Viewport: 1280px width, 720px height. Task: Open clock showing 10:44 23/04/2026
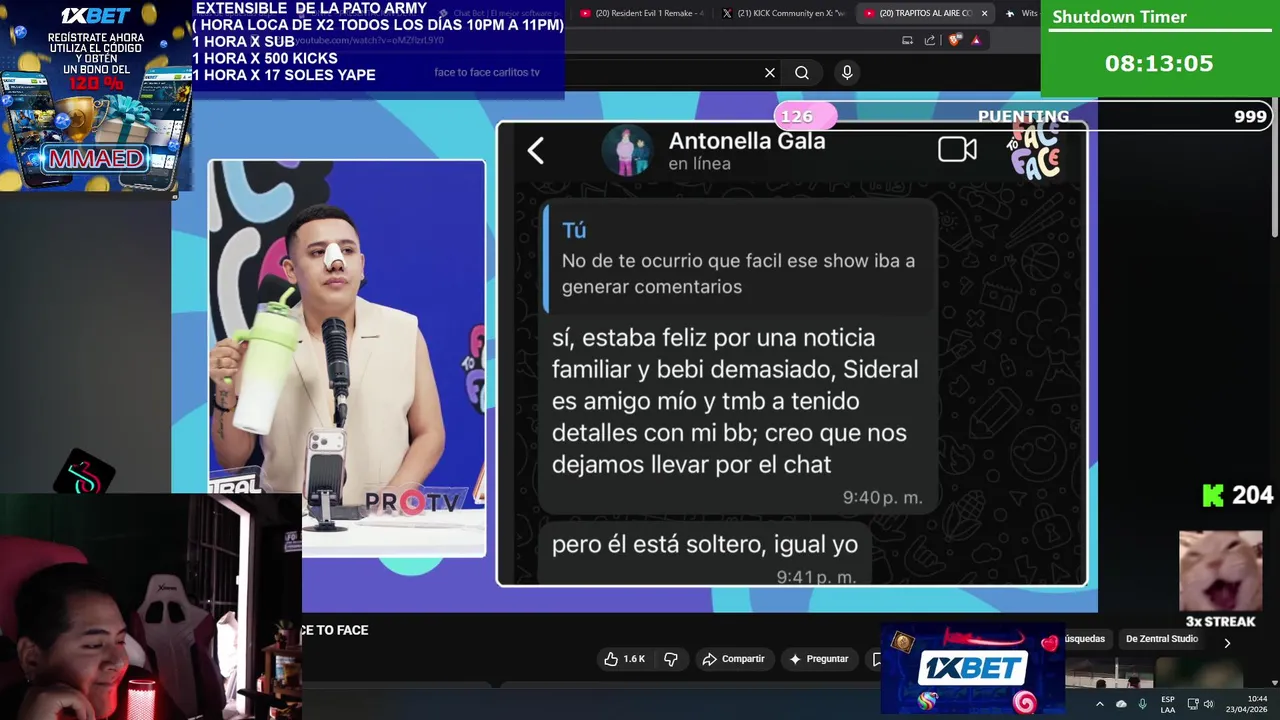pos(1247,704)
